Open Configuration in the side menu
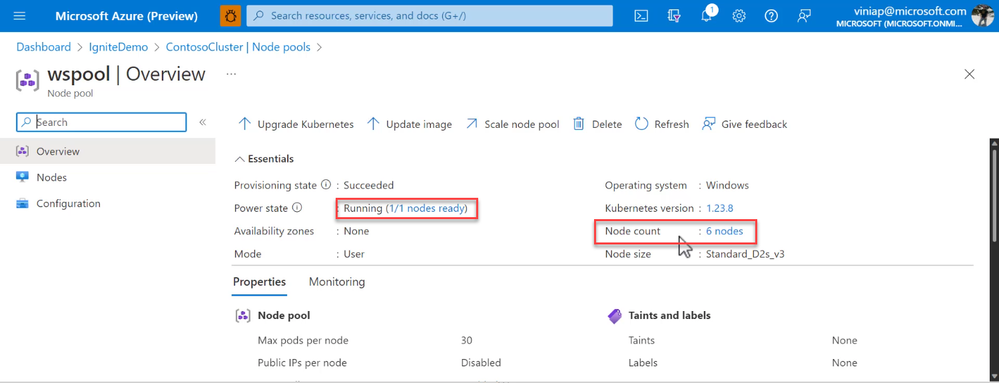Screen dimensions: 999x383 108,204
